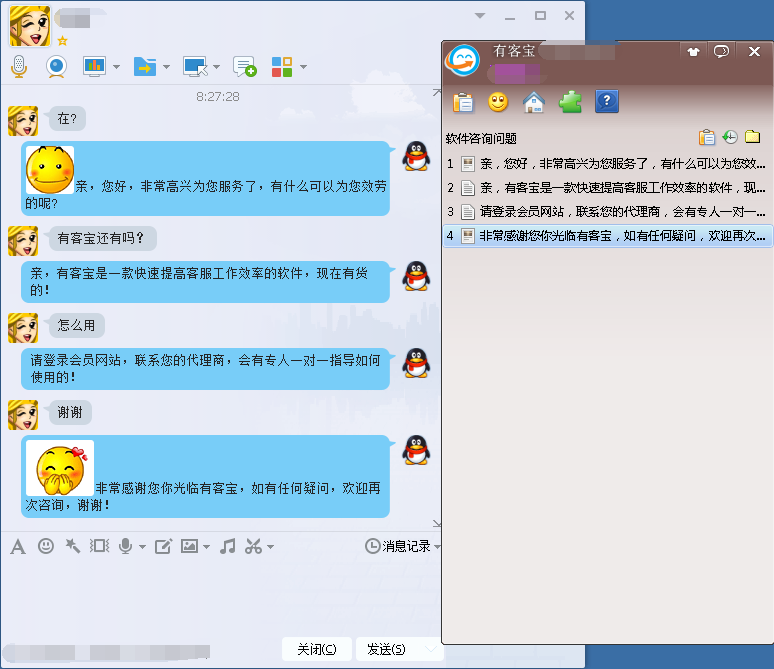Screen dimensions: 774x669
Task: Click the chat message 谢谢
Action: coord(70,412)
